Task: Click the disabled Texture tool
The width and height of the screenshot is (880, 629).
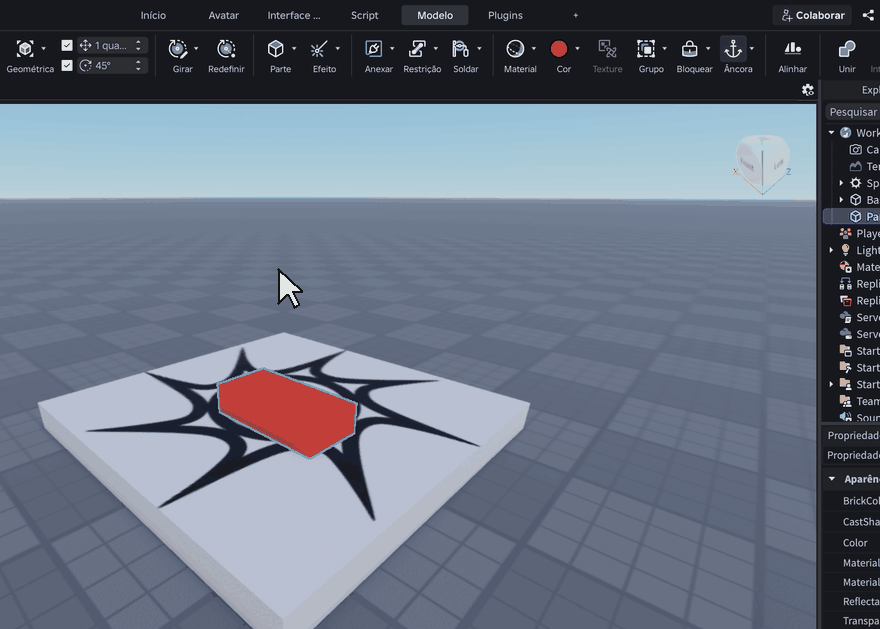Action: click(607, 56)
